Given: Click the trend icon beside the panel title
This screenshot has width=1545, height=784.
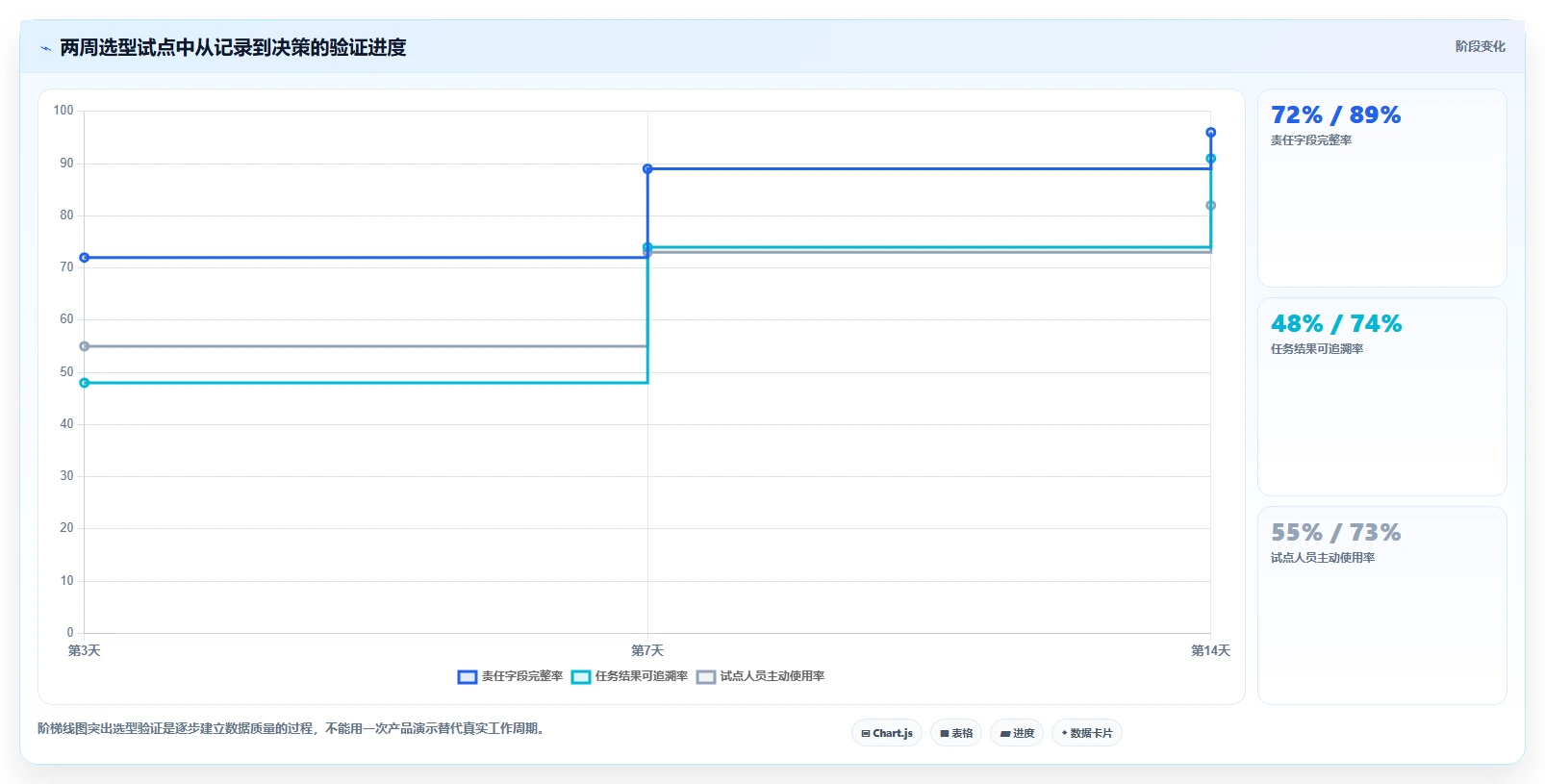Looking at the screenshot, I should [x=45, y=48].
